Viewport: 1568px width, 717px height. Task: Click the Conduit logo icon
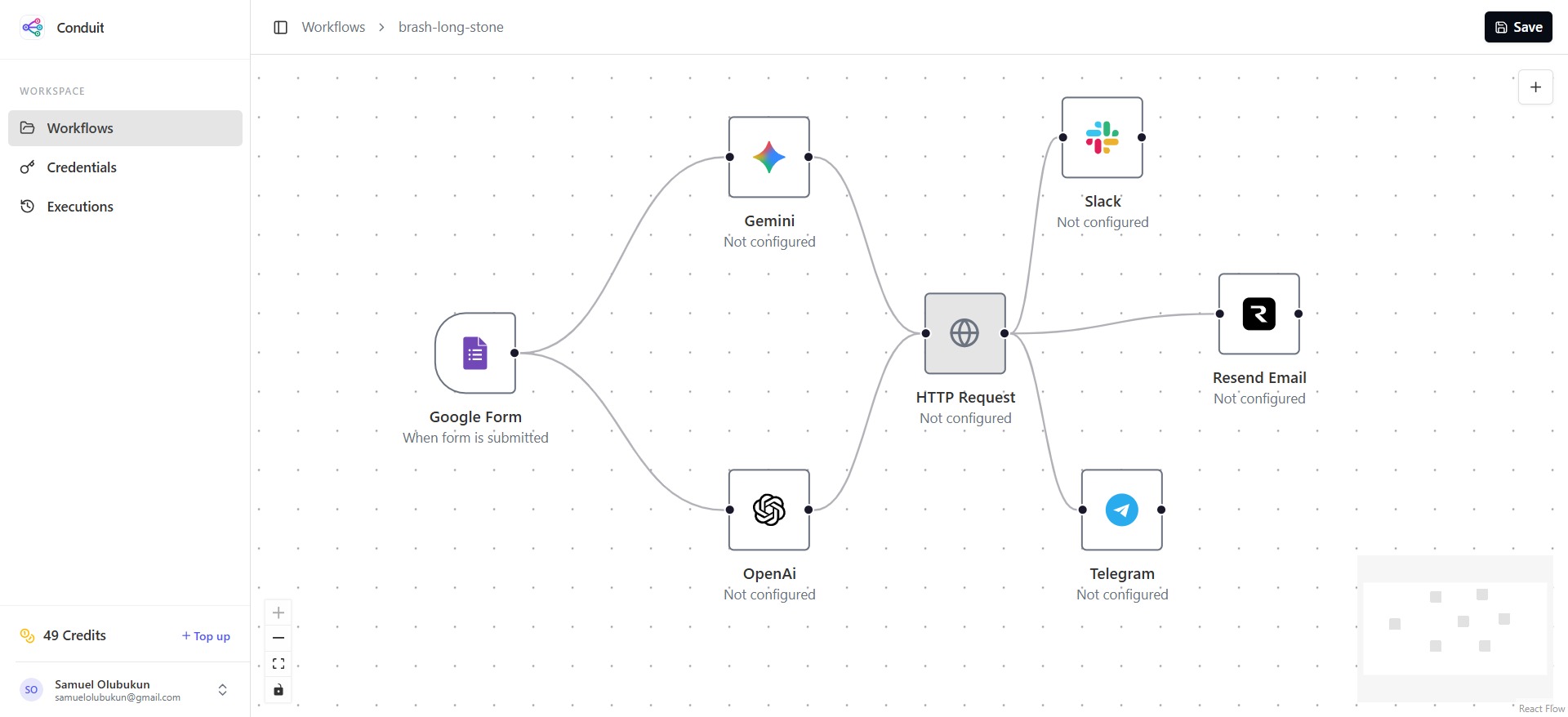tap(33, 28)
